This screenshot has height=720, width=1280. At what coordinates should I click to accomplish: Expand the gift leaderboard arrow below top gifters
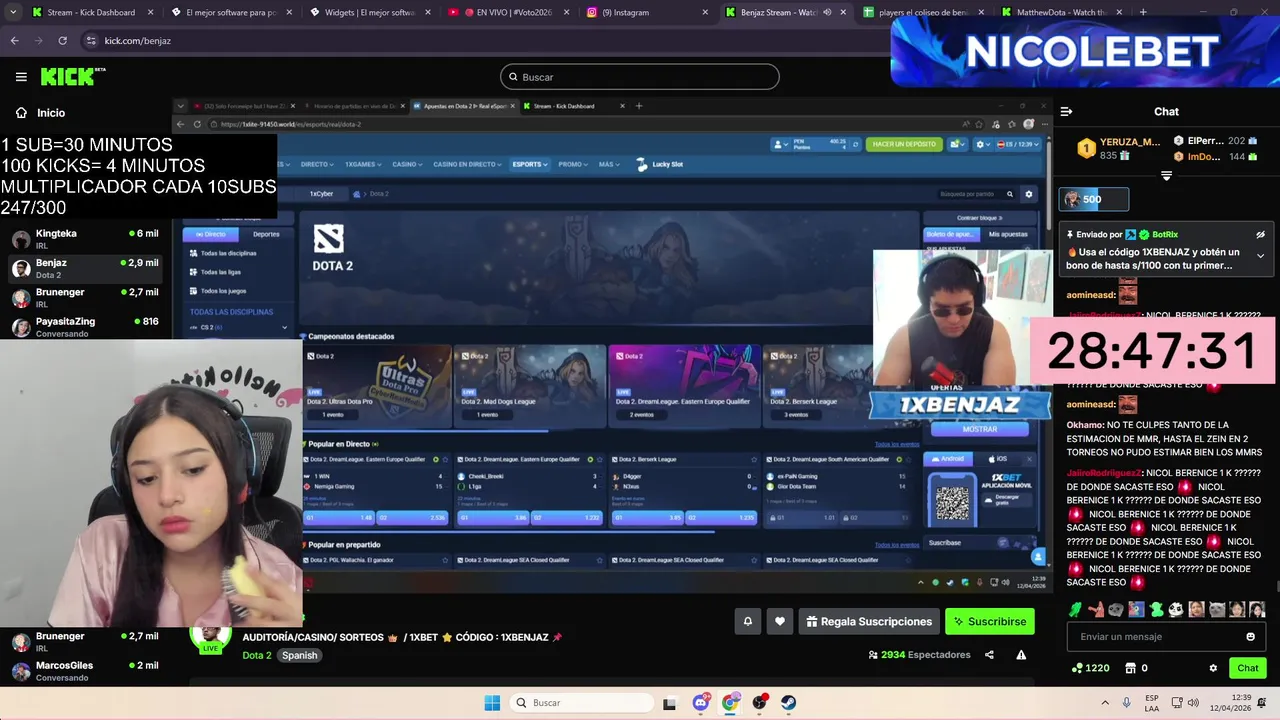coord(1166,175)
